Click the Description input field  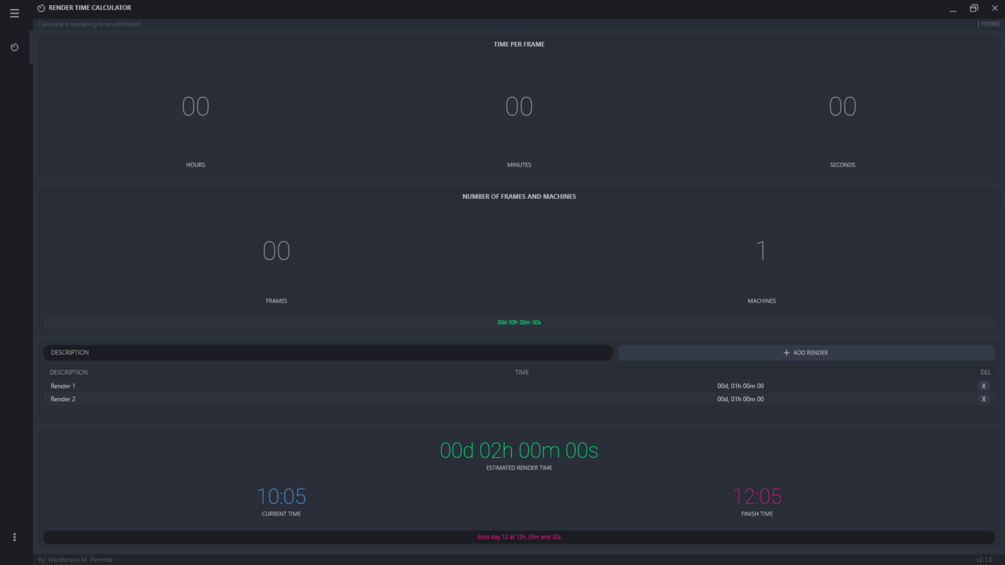tap(328, 352)
